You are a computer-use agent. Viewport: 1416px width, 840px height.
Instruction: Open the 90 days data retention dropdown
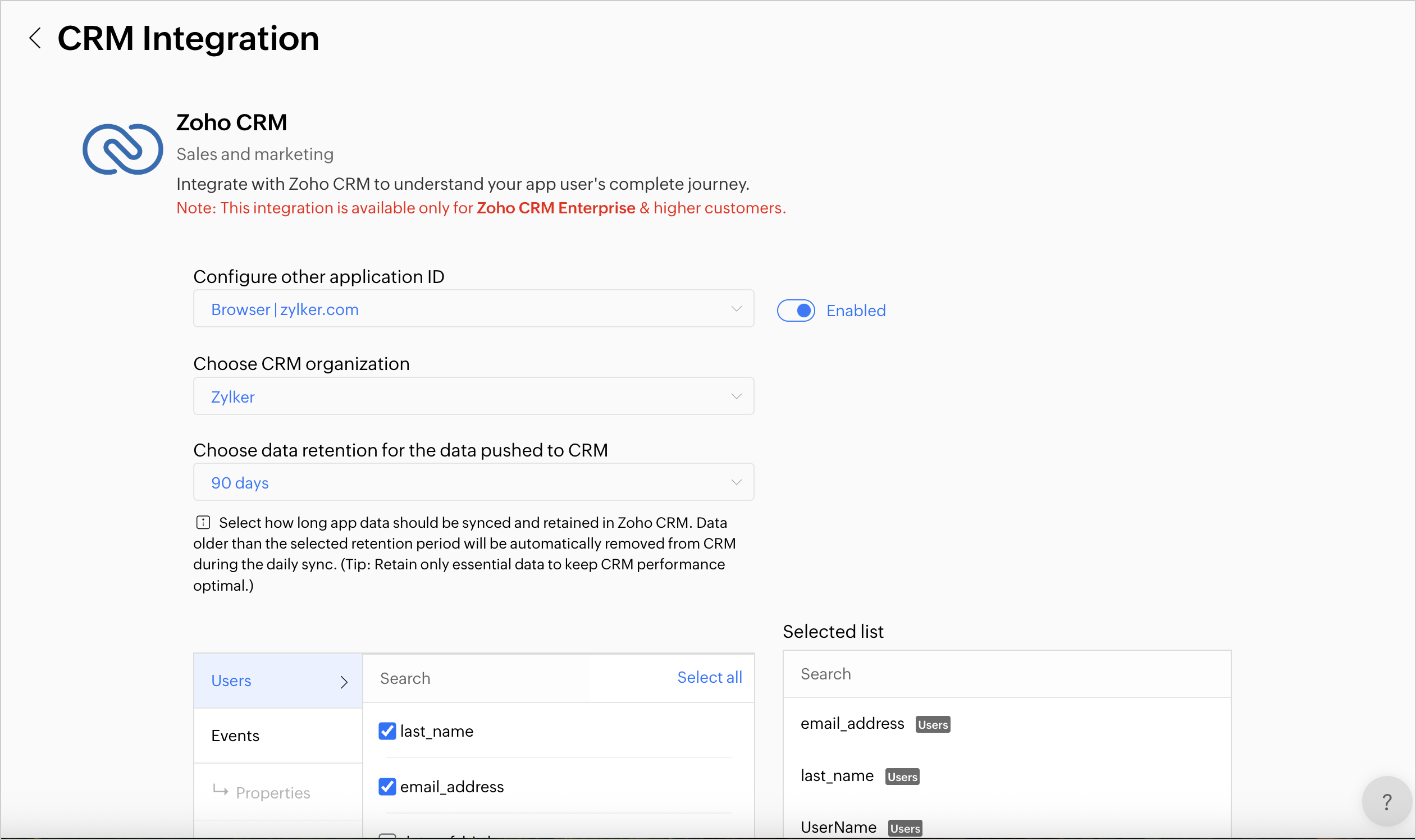click(473, 482)
